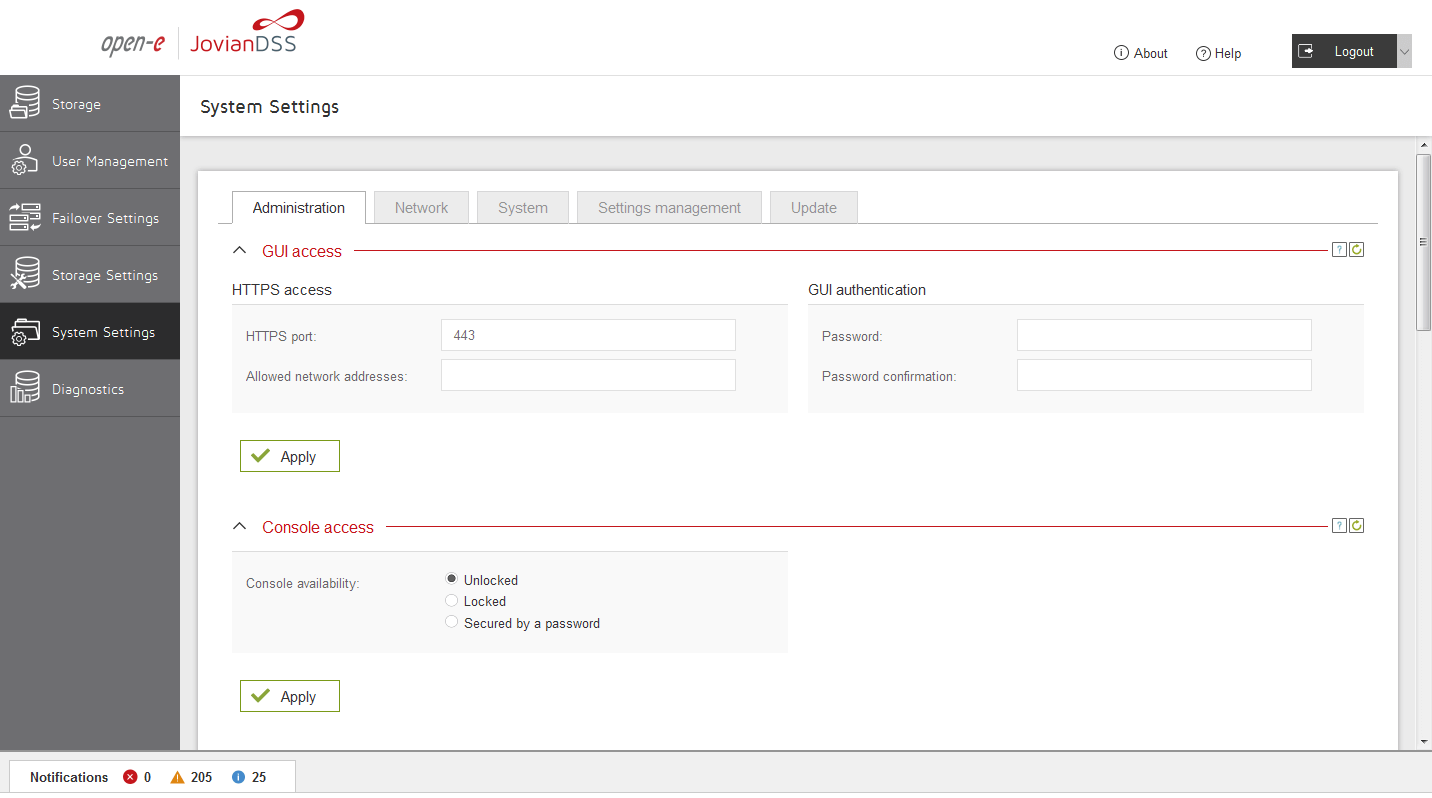Screen dimensions: 1432x798
Task: Switch to the Administration tab
Action: (x=299, y=208)
